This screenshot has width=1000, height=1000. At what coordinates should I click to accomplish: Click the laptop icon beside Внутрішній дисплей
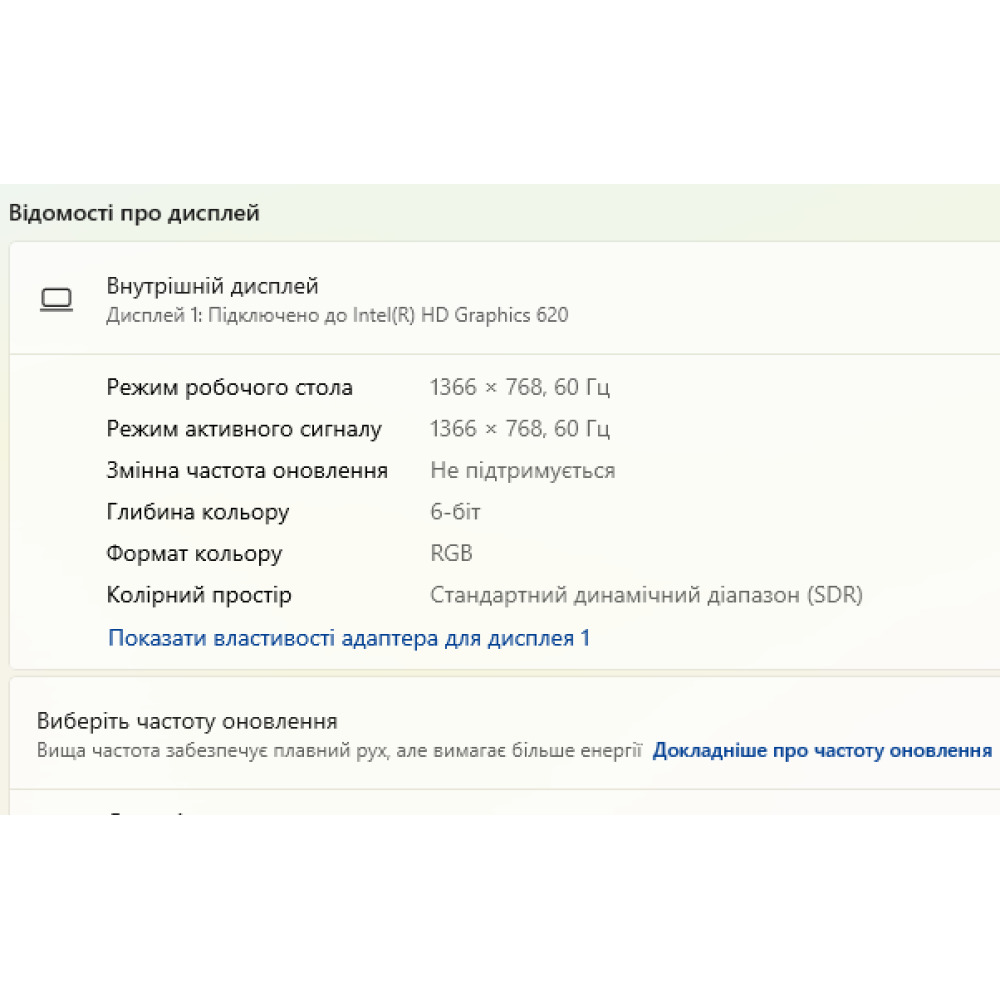click(56, 299)
